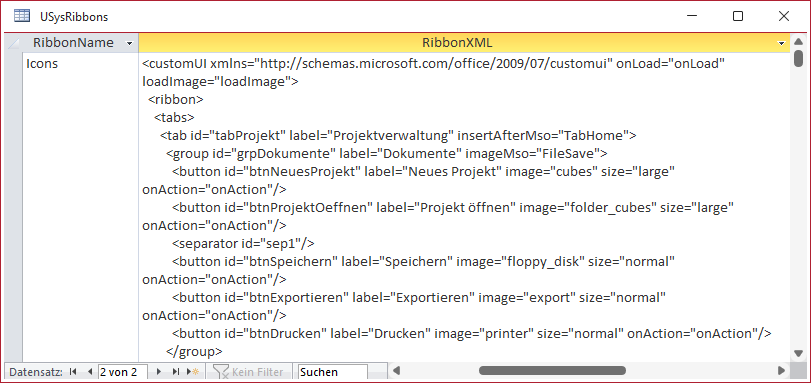Close the USysRibbons window
The height and width of the screenshot is (383, 811).
784,17
